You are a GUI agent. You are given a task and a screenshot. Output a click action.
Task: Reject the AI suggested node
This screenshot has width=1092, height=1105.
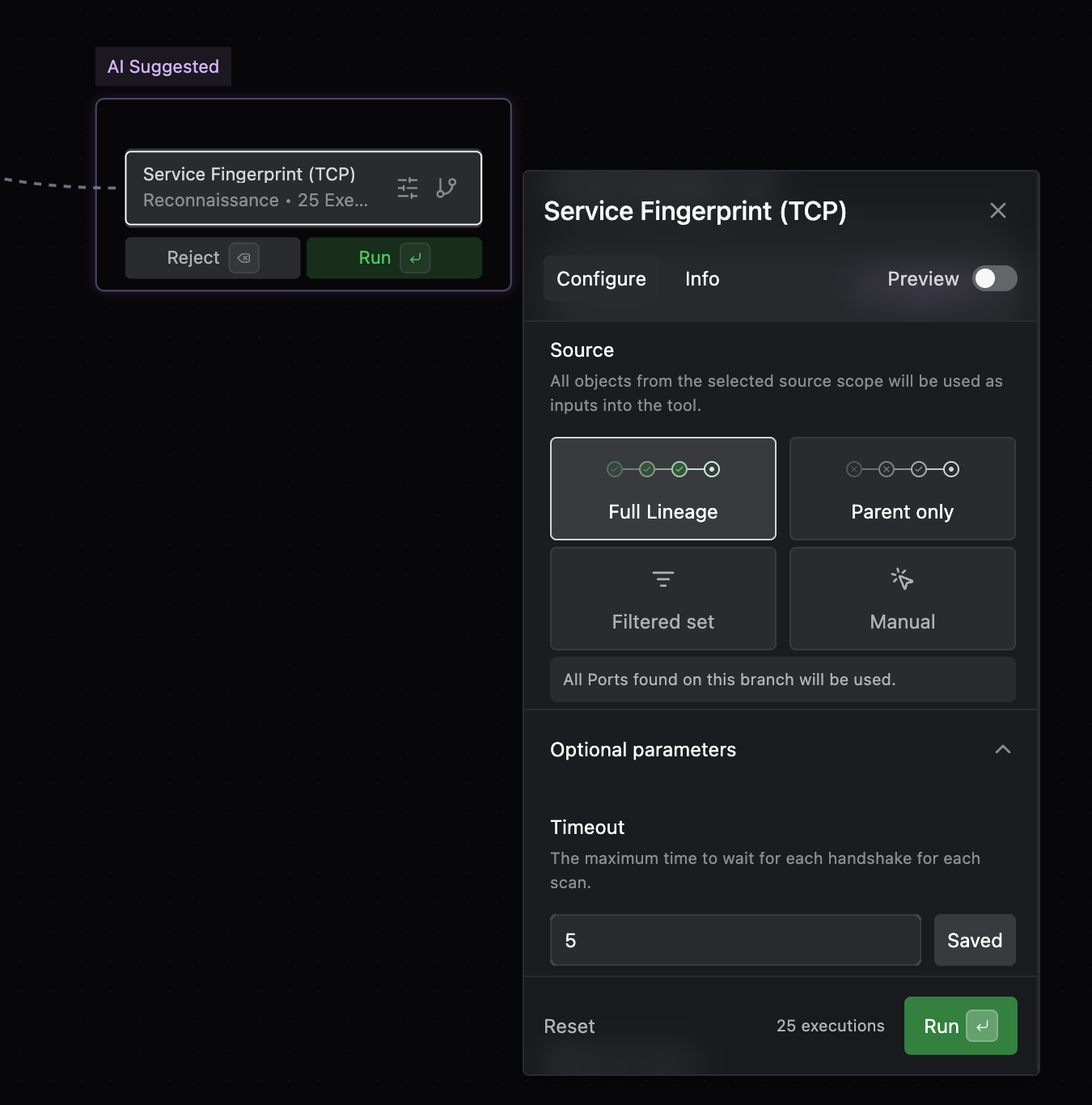(194, 258)
